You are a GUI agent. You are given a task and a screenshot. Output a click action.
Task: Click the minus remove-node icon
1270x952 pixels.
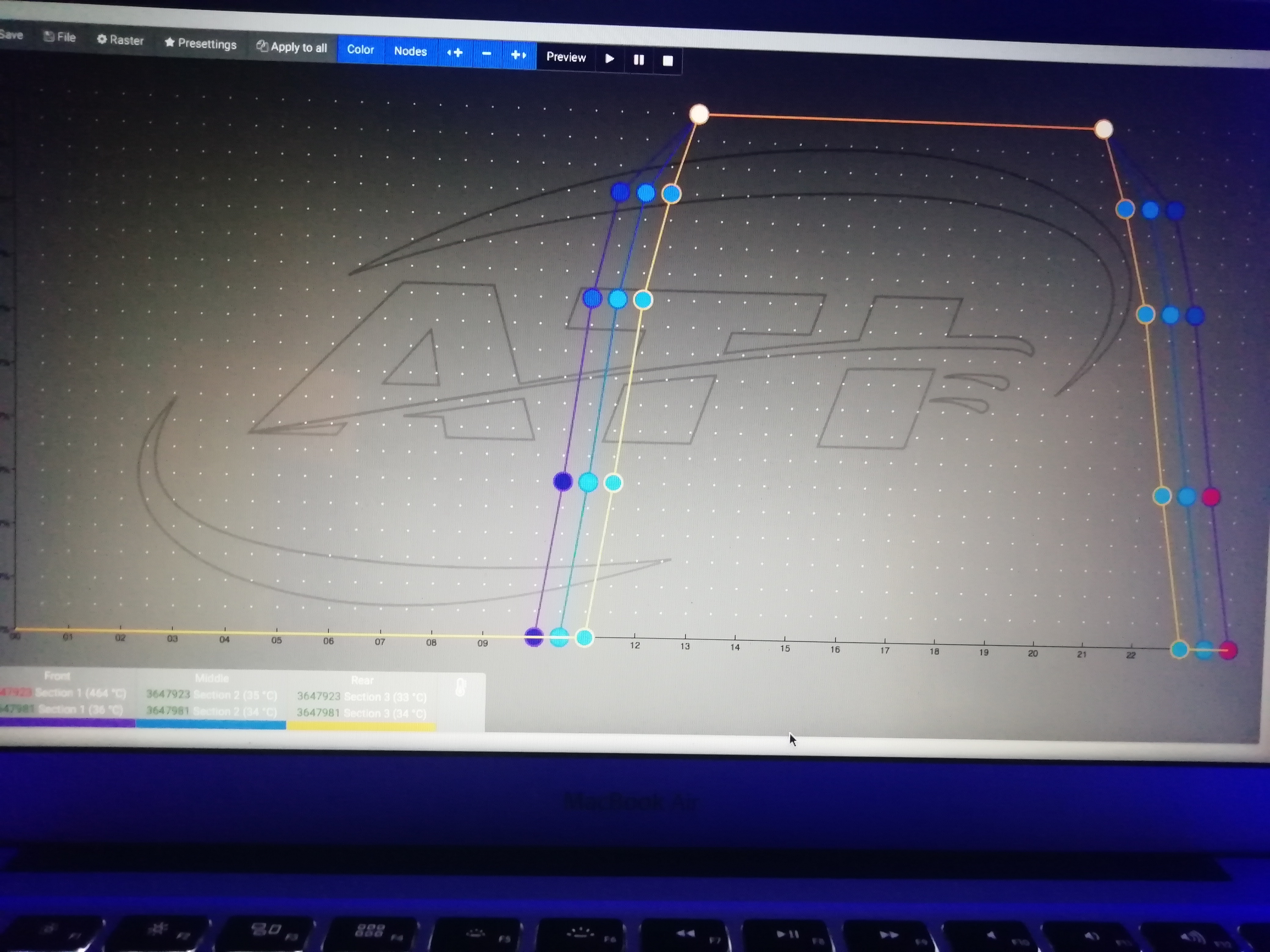coord(487,54)
